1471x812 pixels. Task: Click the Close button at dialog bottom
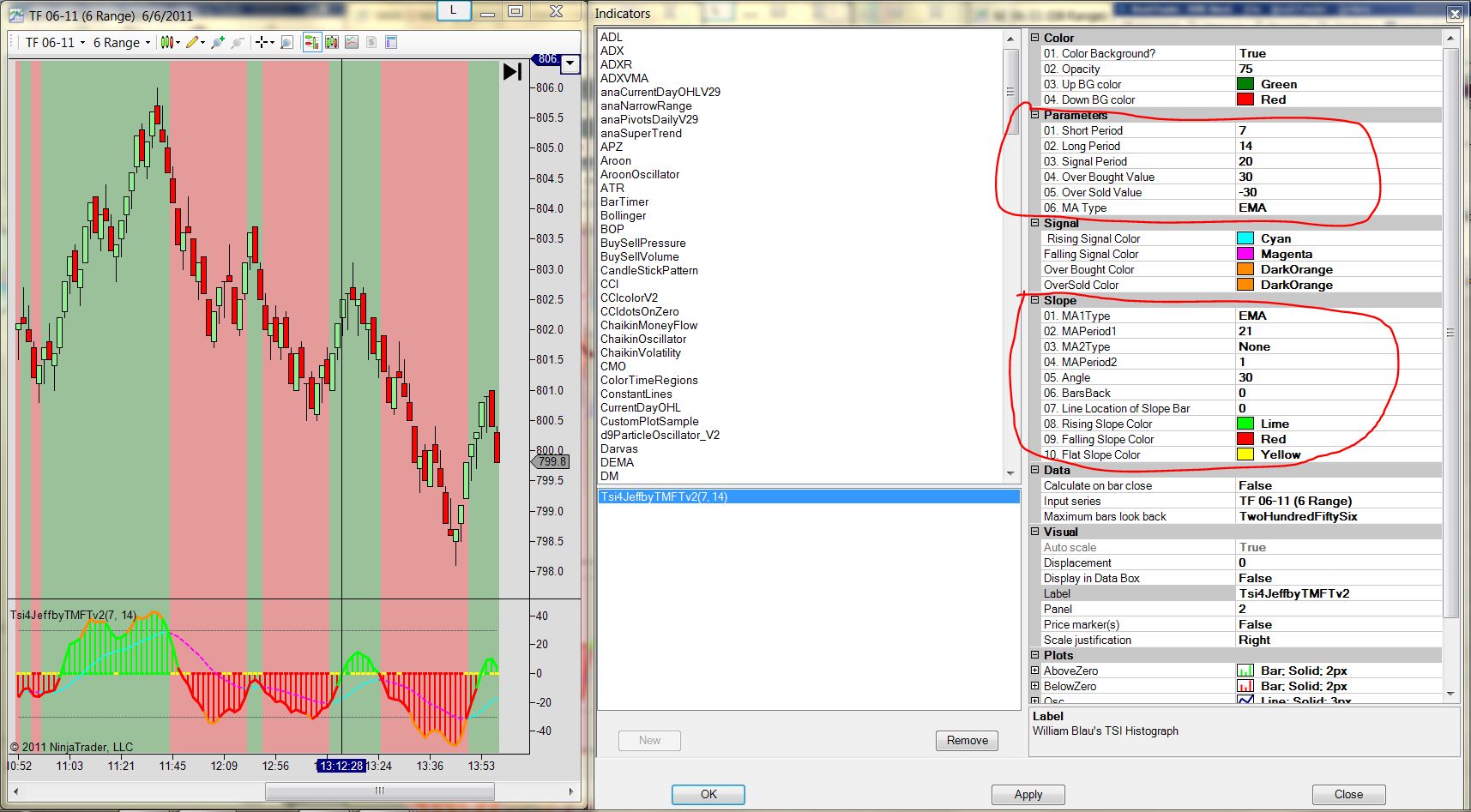tap(1348, 794)
